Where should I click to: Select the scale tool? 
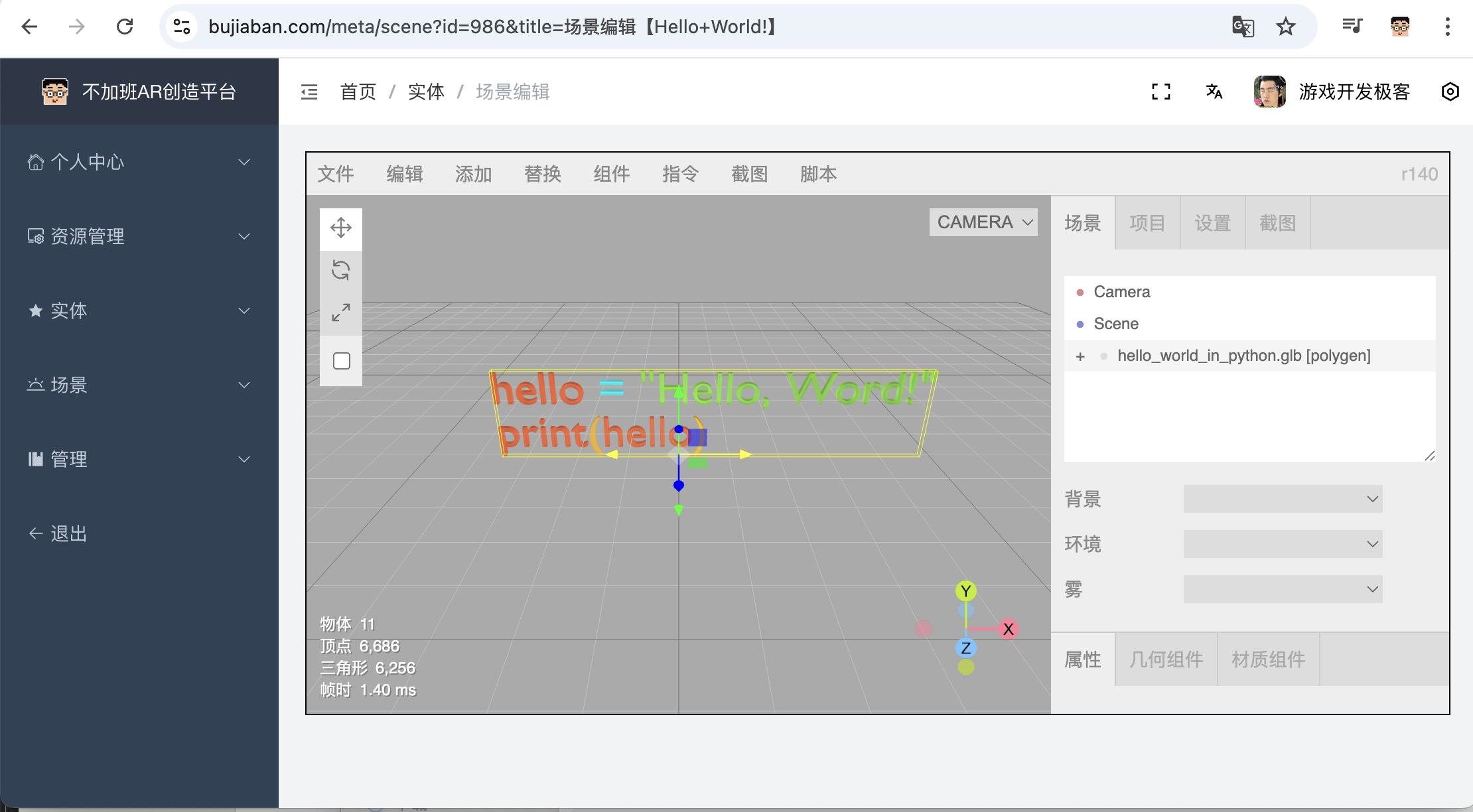point(341,312)
